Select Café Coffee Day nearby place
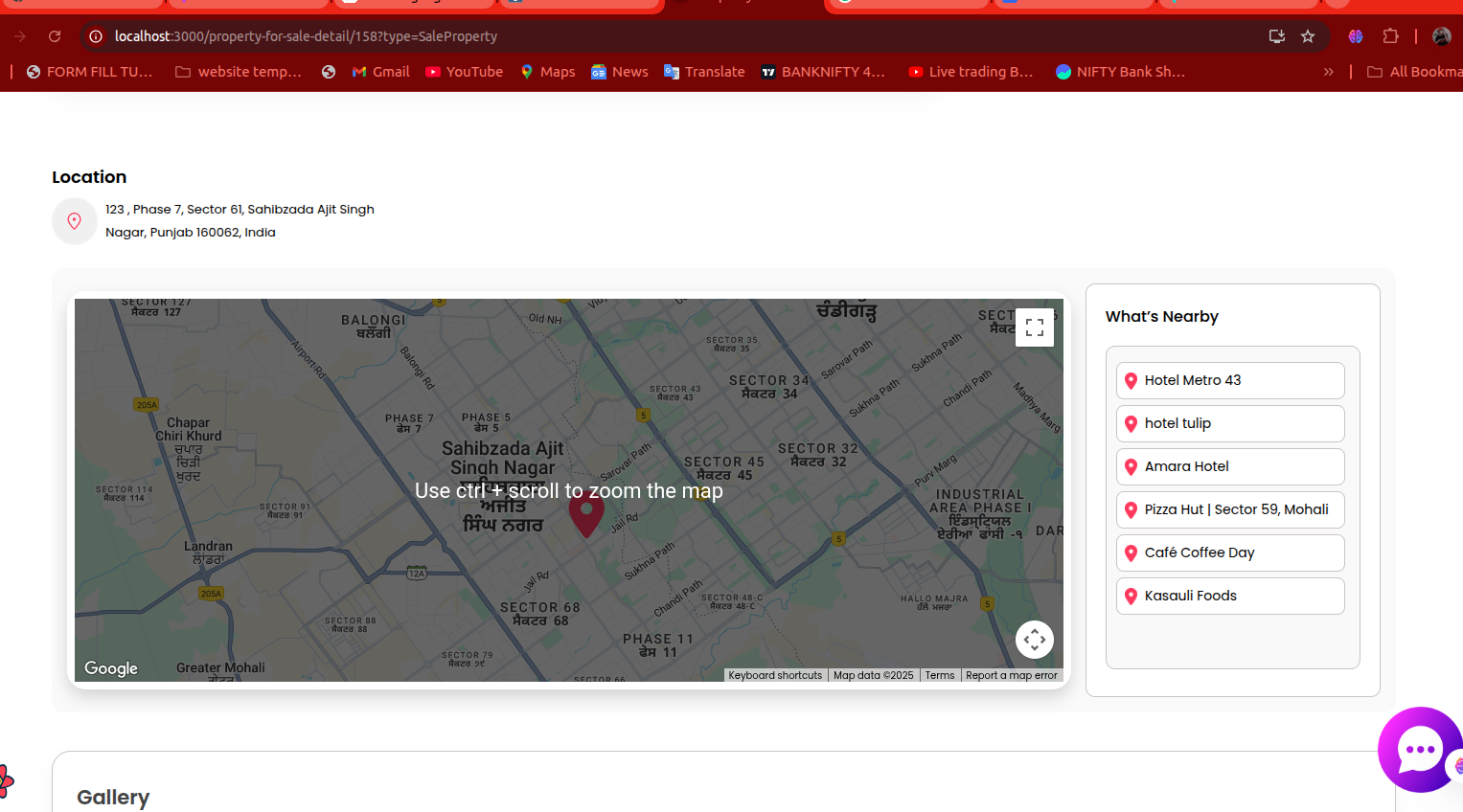1463x812 pixels. (1229, 553)
